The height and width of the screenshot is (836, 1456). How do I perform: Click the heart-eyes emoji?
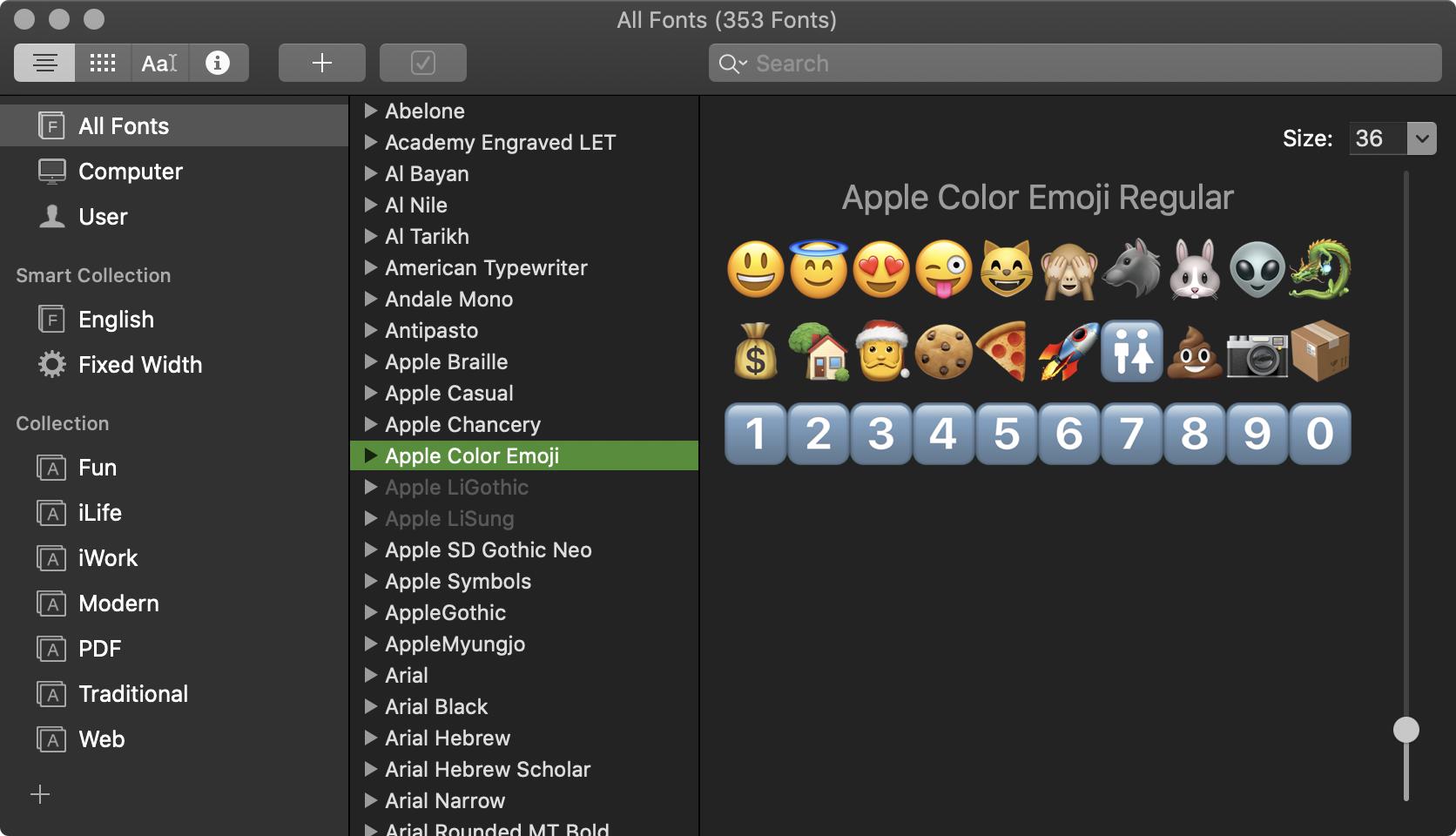881,269
